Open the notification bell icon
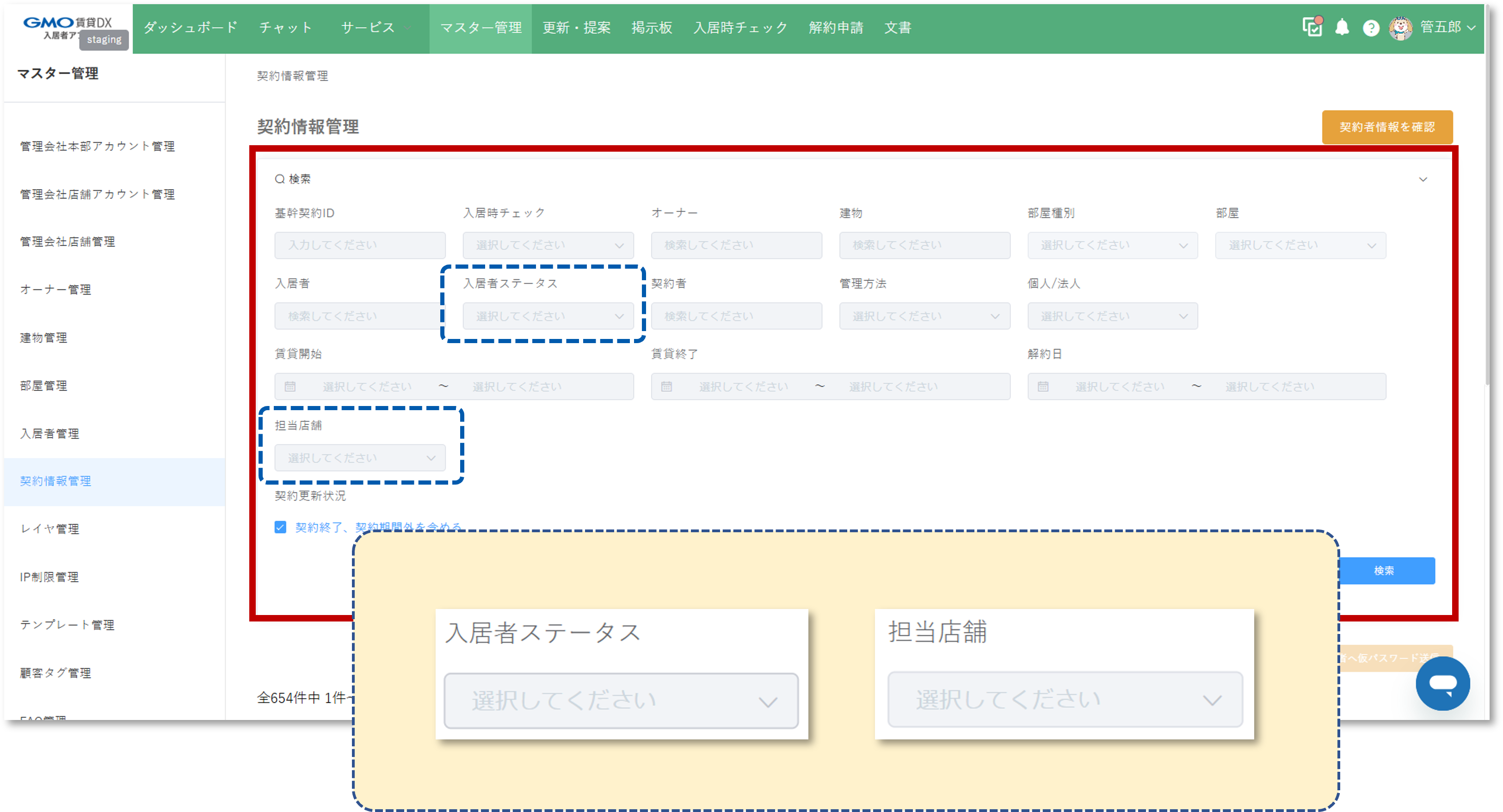Viewport: 1503px width, 812px height. coord(1342,27)
